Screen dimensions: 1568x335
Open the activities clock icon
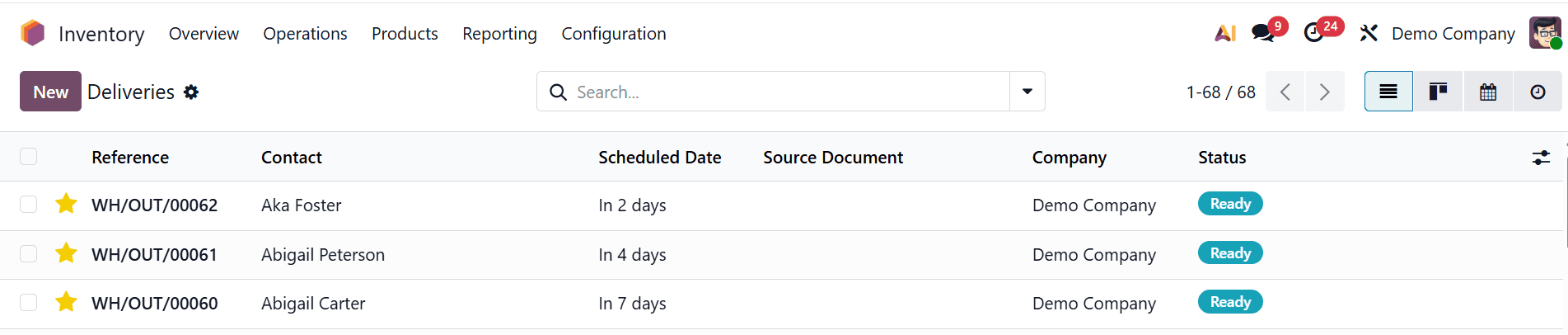click(x=1313, y=33)
